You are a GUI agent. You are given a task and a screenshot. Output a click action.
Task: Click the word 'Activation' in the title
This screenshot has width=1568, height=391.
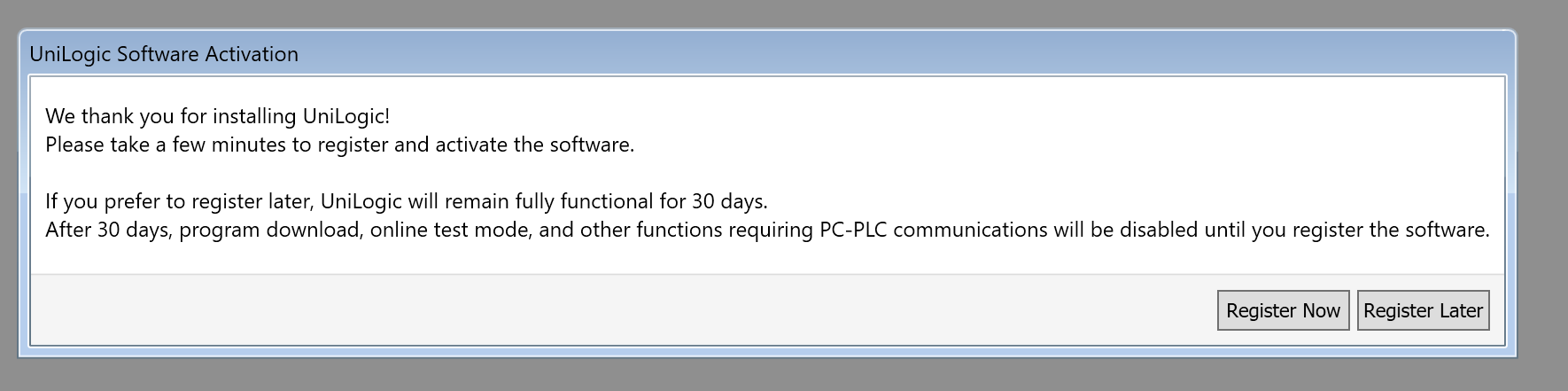coord(252,54)
